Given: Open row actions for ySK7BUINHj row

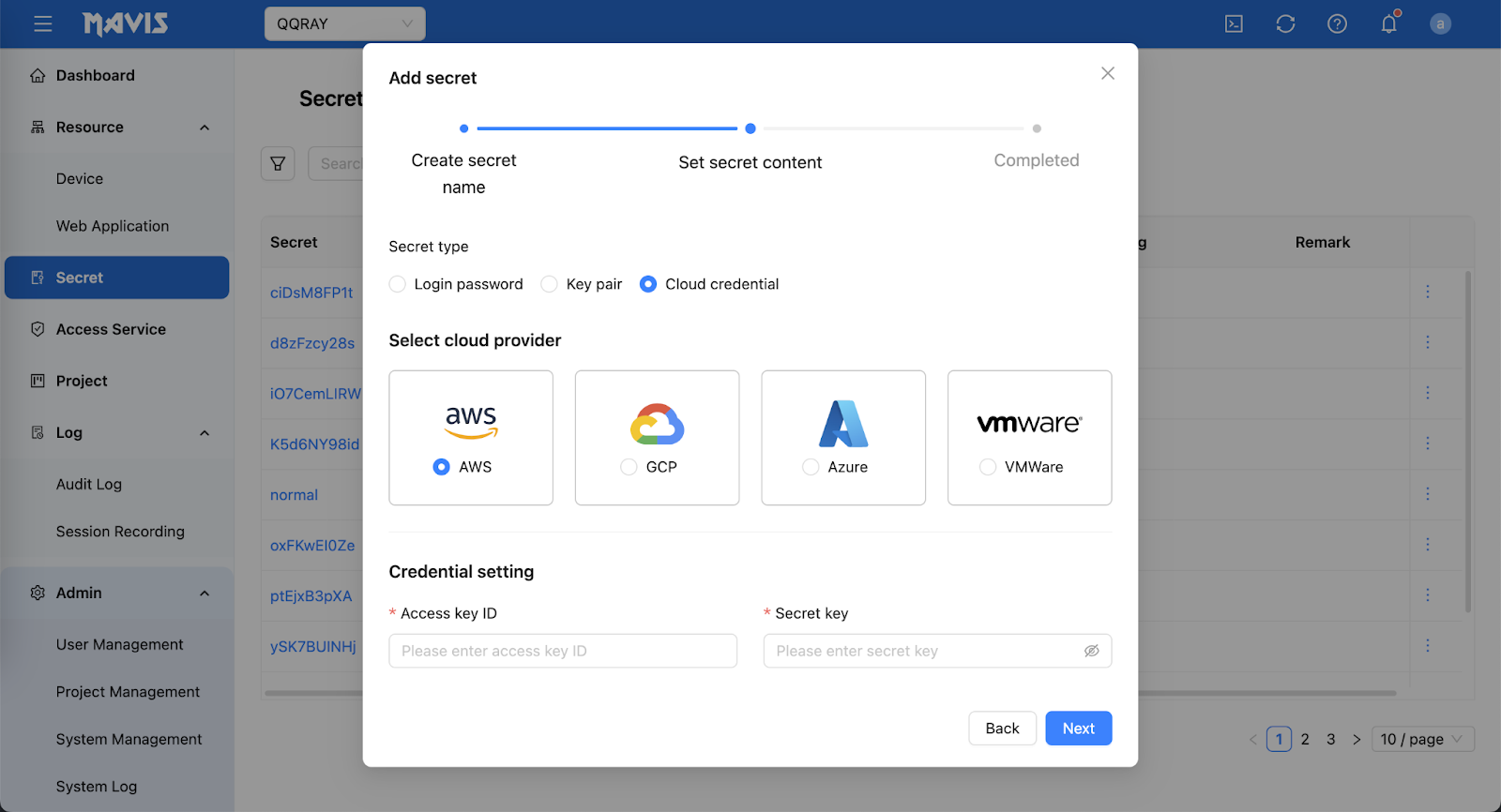Looking at the screenshot, I should [1428, 646].
